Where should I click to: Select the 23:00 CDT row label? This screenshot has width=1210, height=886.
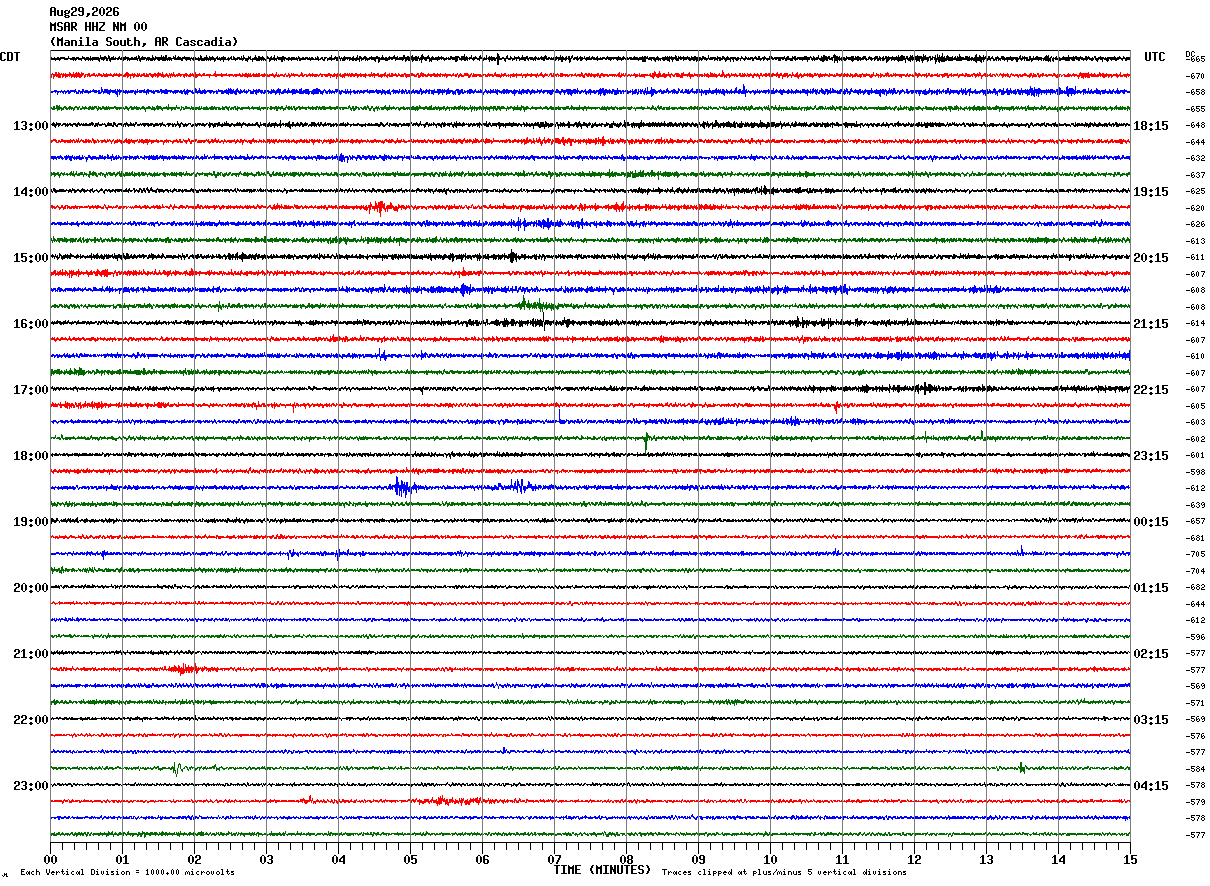(30, 786)
